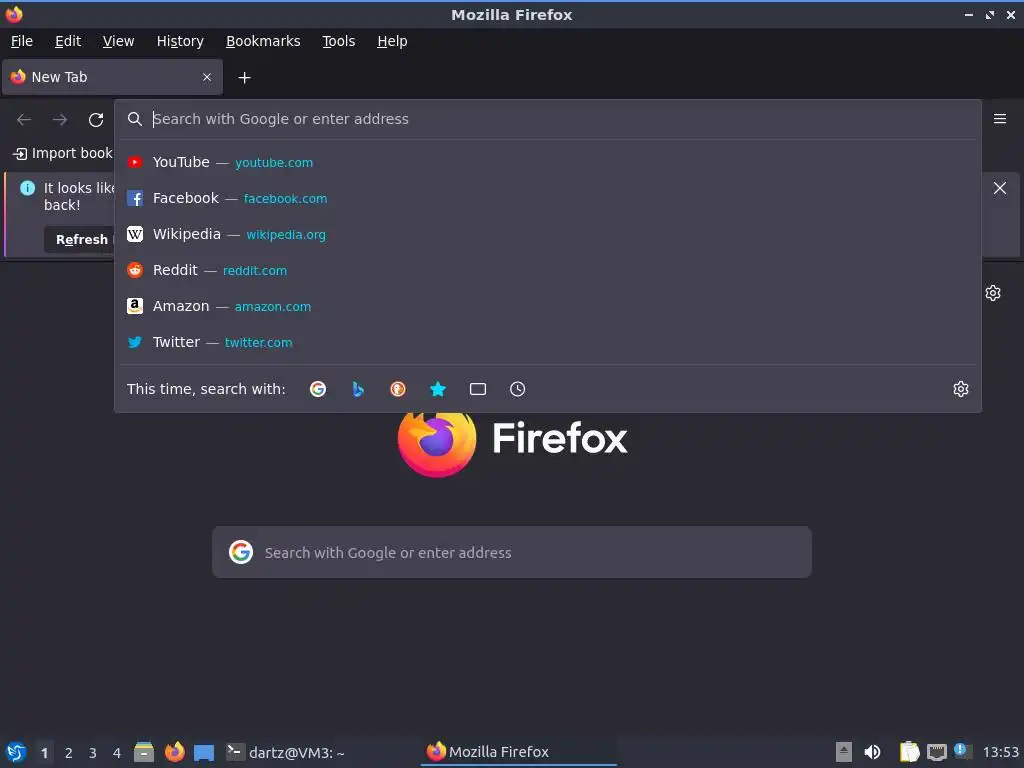Click the new tab page Google search box
Viewport: 1024px width, 768px height.
click(x=512, y=552)
